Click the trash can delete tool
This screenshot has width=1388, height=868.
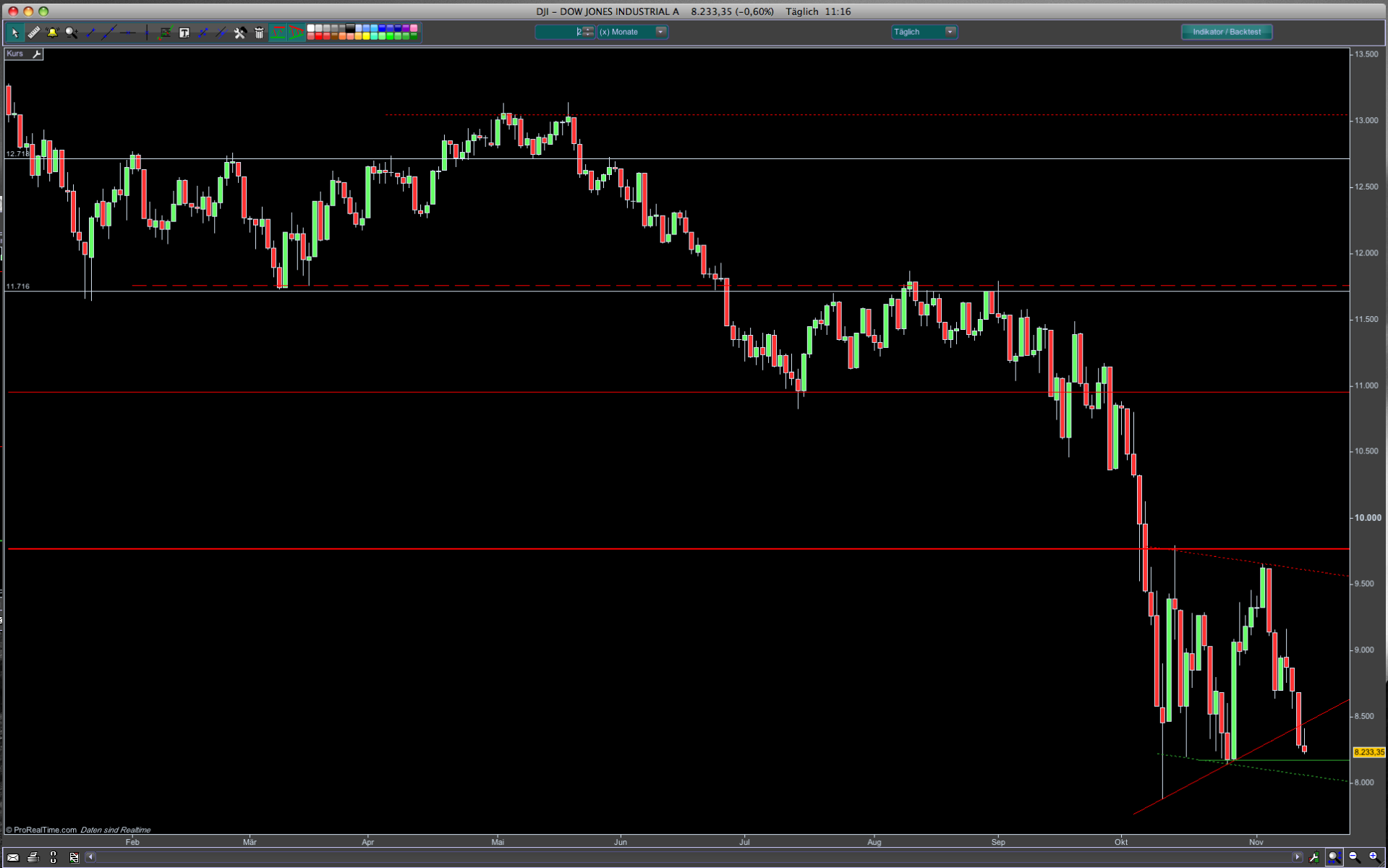pos(259,33)
